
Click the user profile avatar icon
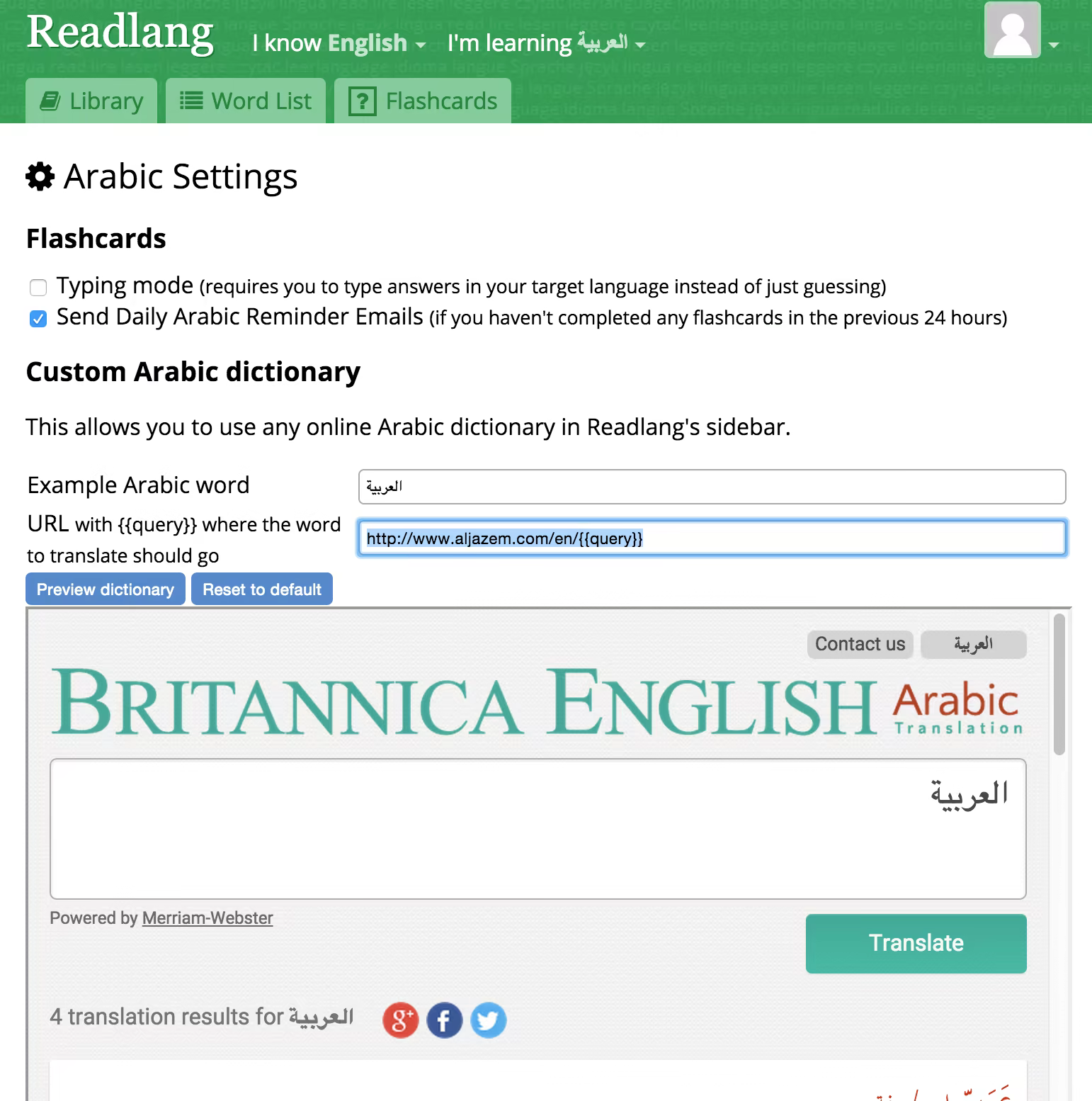tap(1012, 30)
